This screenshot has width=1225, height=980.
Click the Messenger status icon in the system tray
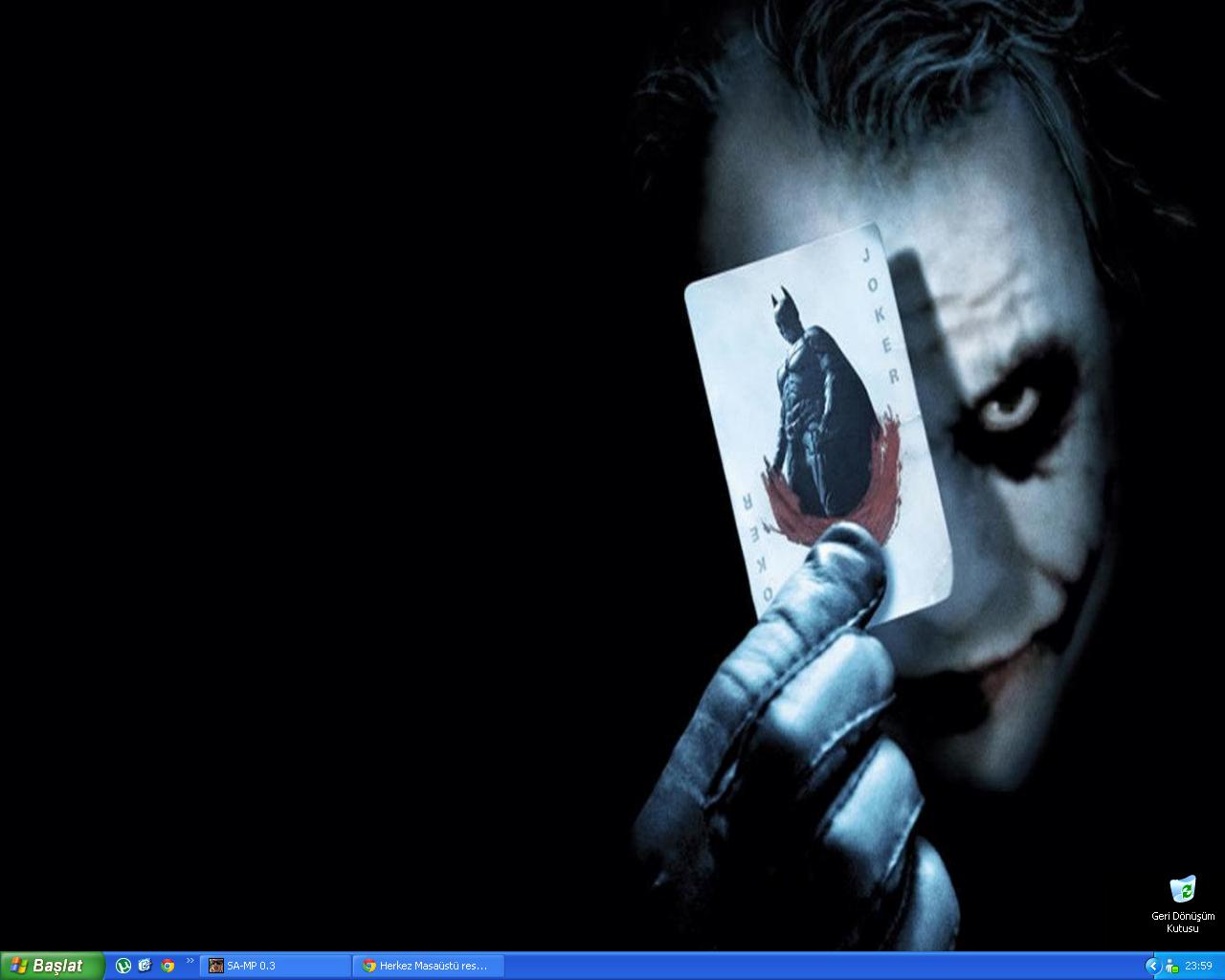coord(1171,967)
